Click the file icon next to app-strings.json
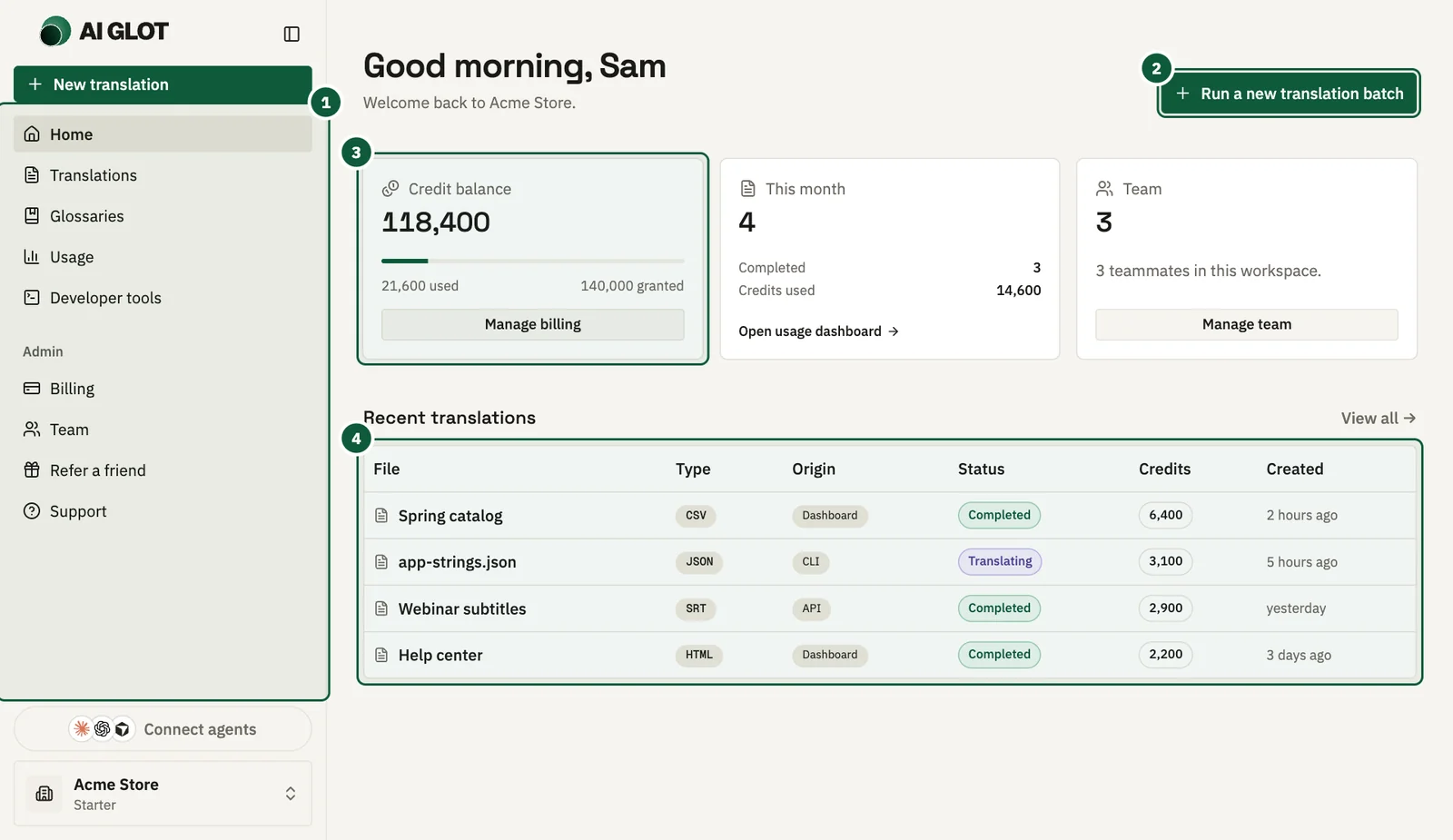 (x=381, y=562)
